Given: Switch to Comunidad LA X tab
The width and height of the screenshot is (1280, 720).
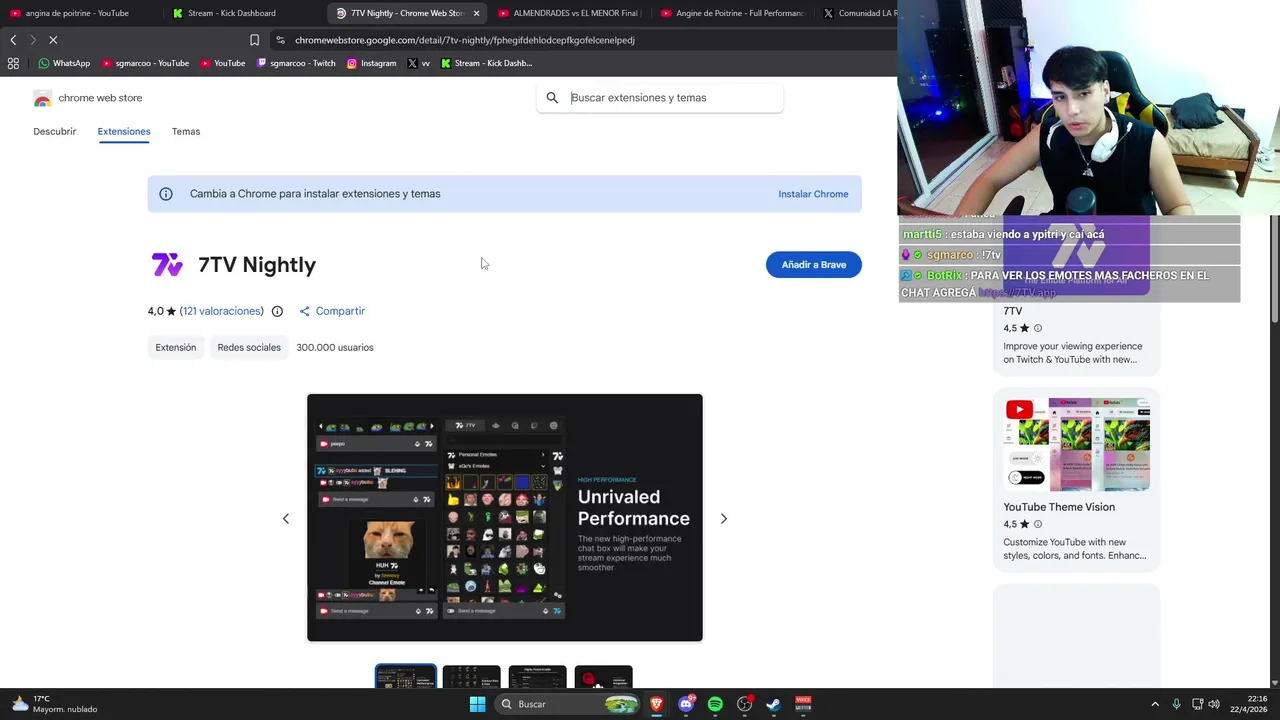Looking at the screenshot, I should pos(860,13).
